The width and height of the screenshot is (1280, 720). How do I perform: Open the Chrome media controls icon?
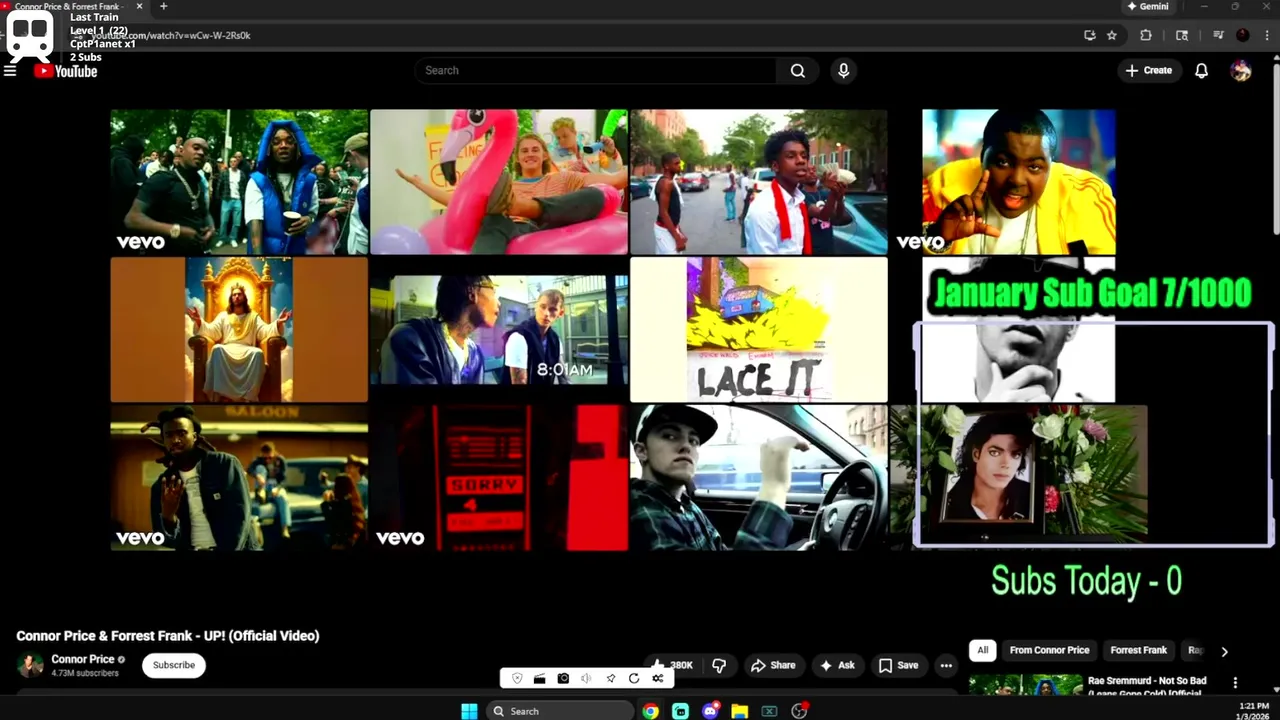1218,35
